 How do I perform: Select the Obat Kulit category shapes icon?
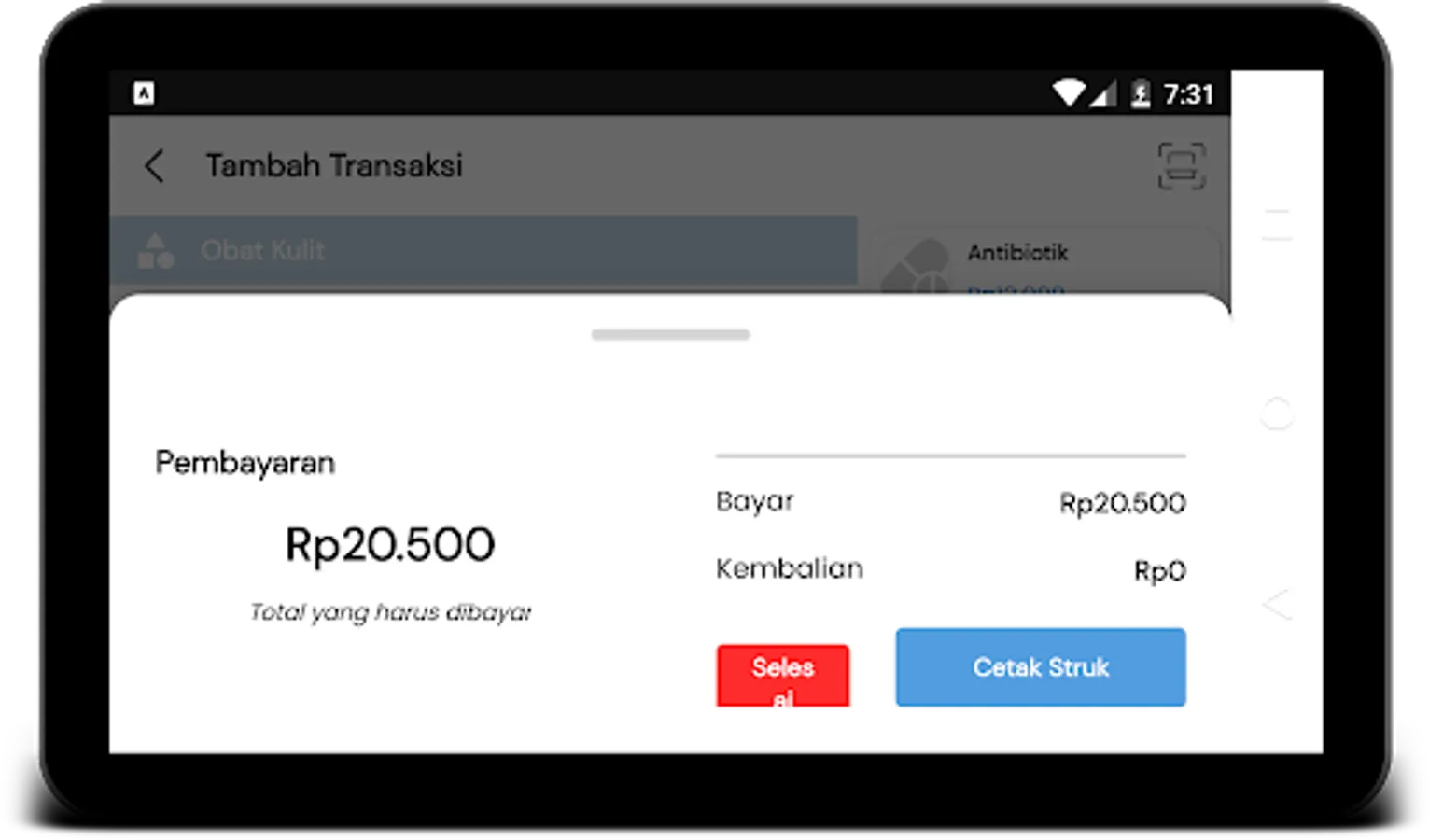coord(156,250)
